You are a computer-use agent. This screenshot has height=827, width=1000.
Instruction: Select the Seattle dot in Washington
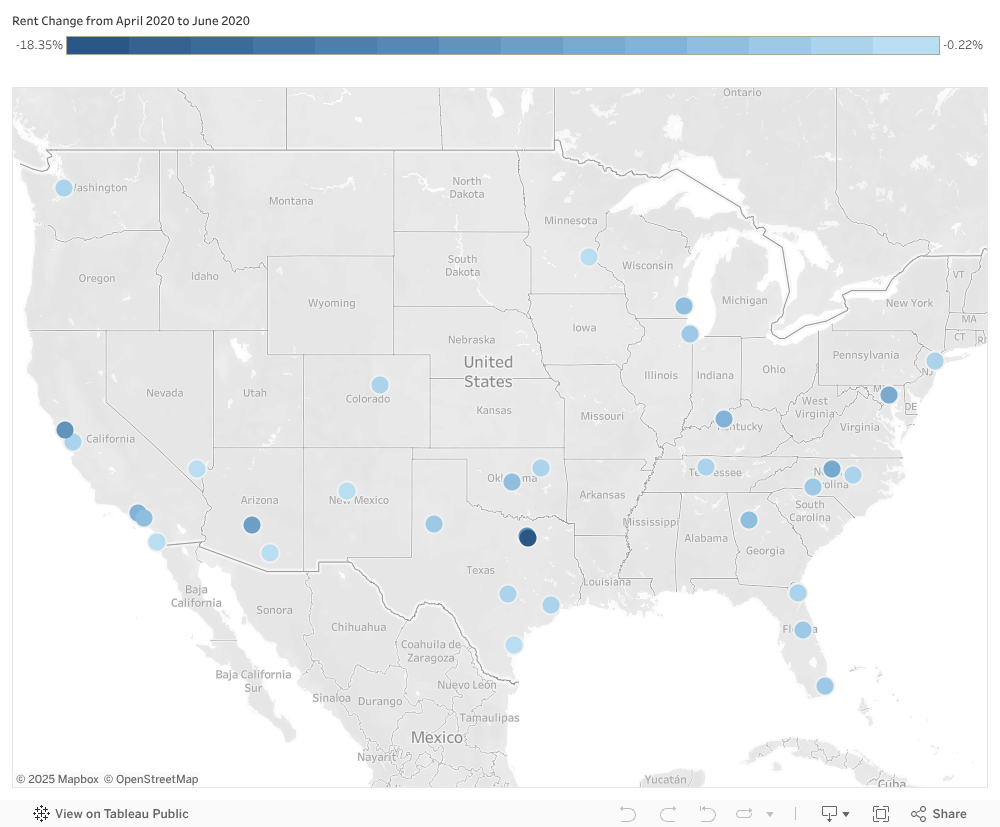(64, 188)
